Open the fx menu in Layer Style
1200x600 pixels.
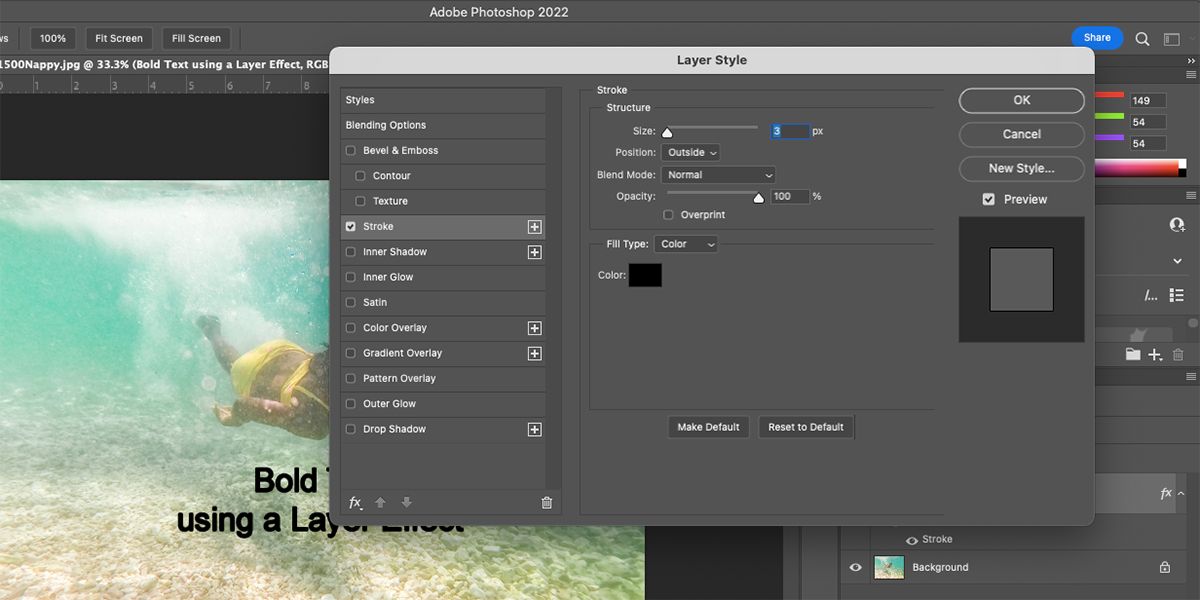355,503
